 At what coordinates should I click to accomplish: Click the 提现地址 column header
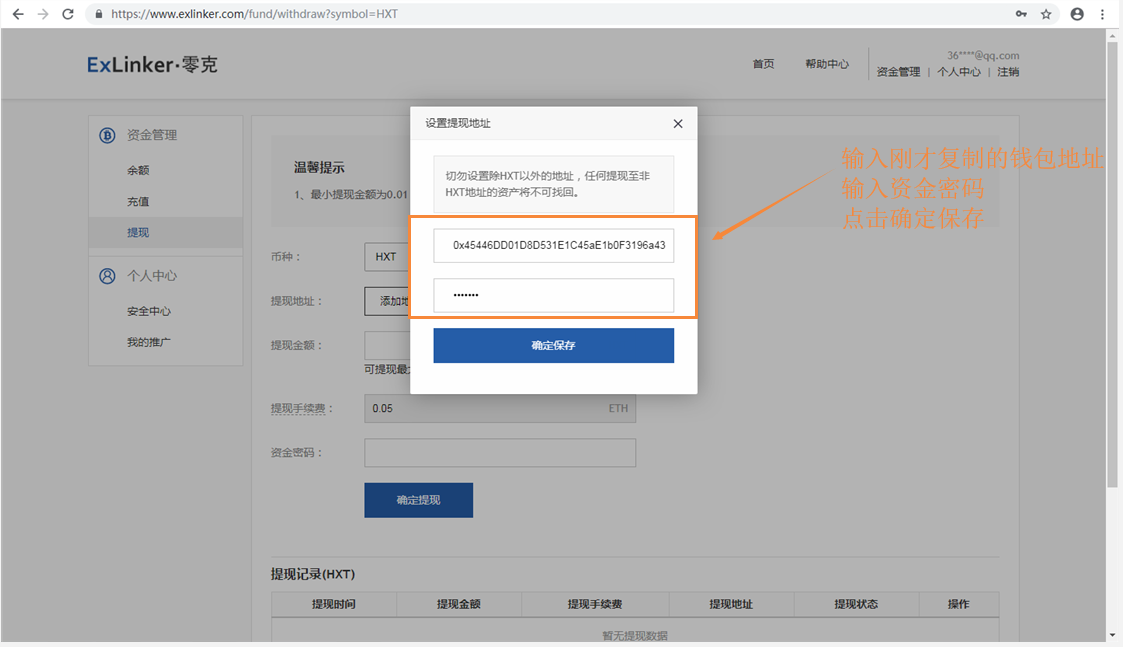click(x=731, y=604)
